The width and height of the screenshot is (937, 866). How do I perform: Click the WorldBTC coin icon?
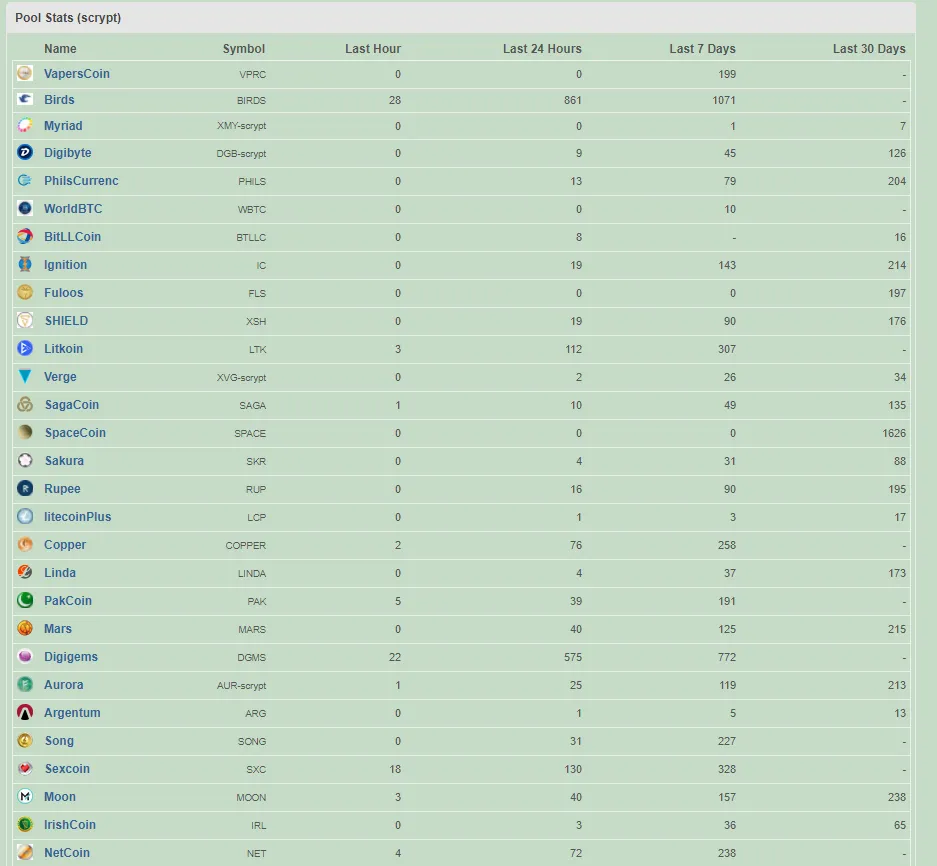point(25,208)
